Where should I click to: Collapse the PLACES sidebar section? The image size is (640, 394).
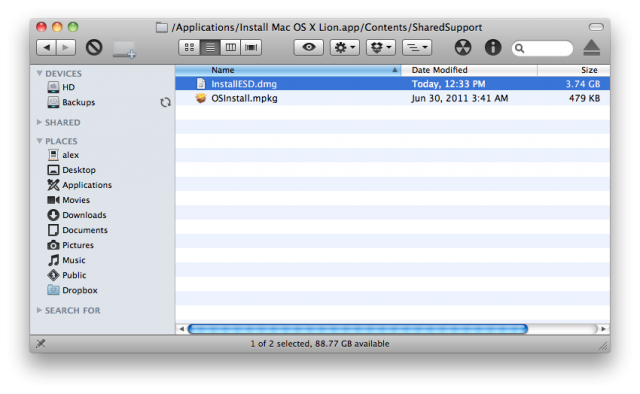click(x=39, y=141)
